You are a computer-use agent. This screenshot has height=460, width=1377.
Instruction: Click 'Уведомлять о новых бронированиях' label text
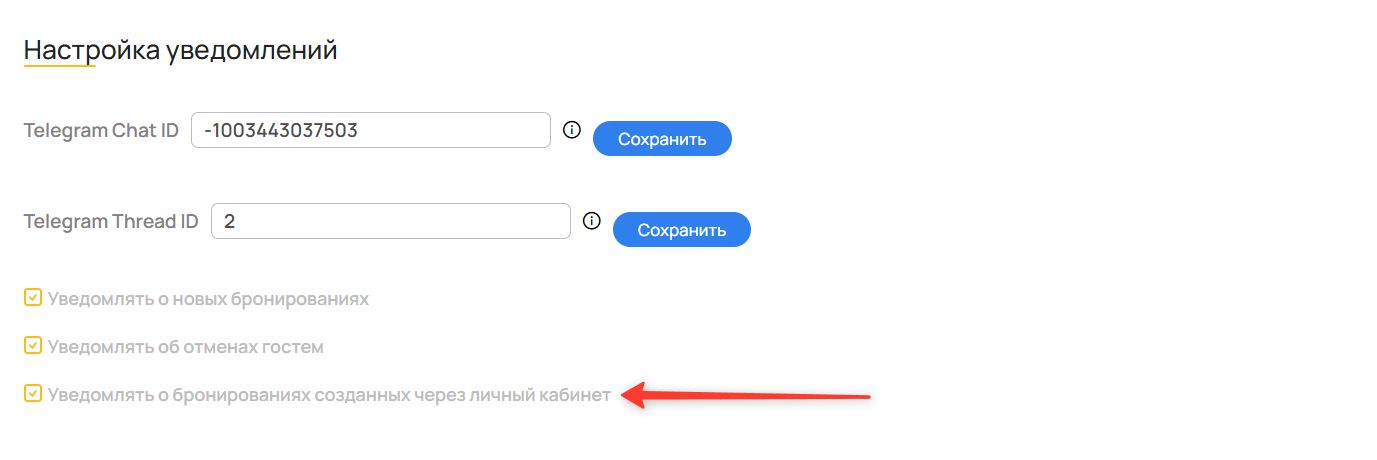pos(208,299)
